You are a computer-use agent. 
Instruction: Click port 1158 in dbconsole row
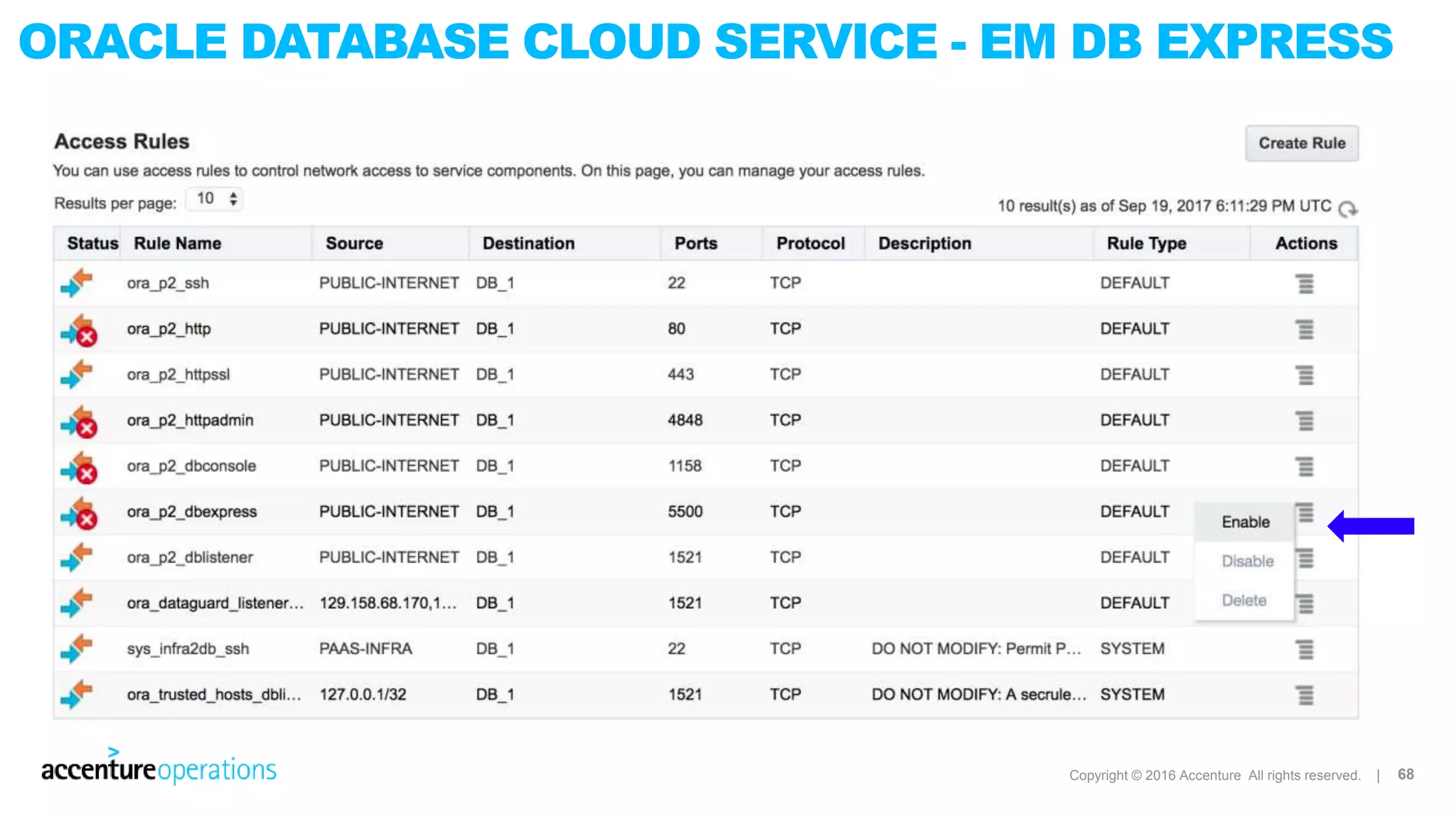pos(685,466)
